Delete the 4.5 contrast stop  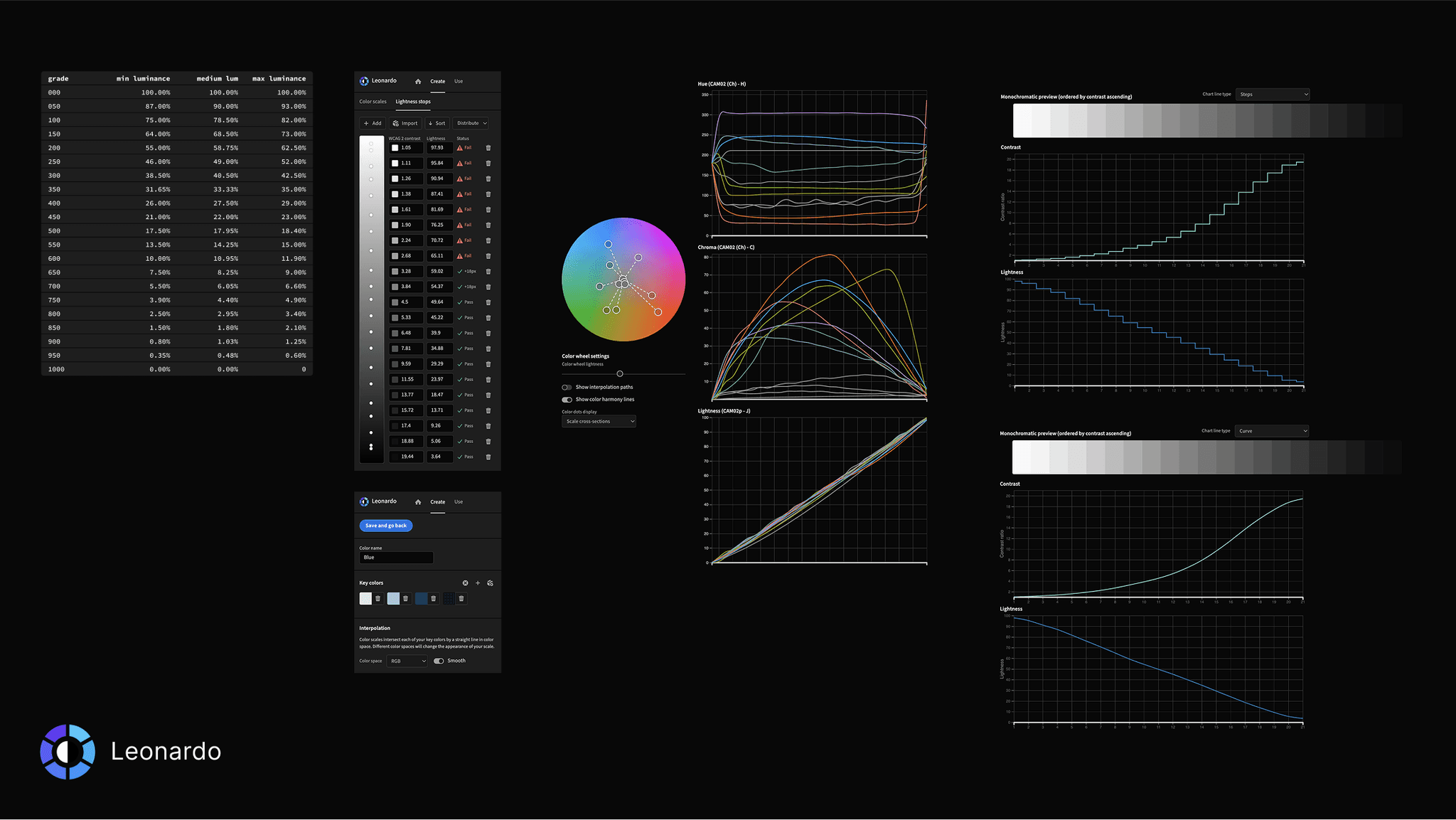click(x=488, y=302)
